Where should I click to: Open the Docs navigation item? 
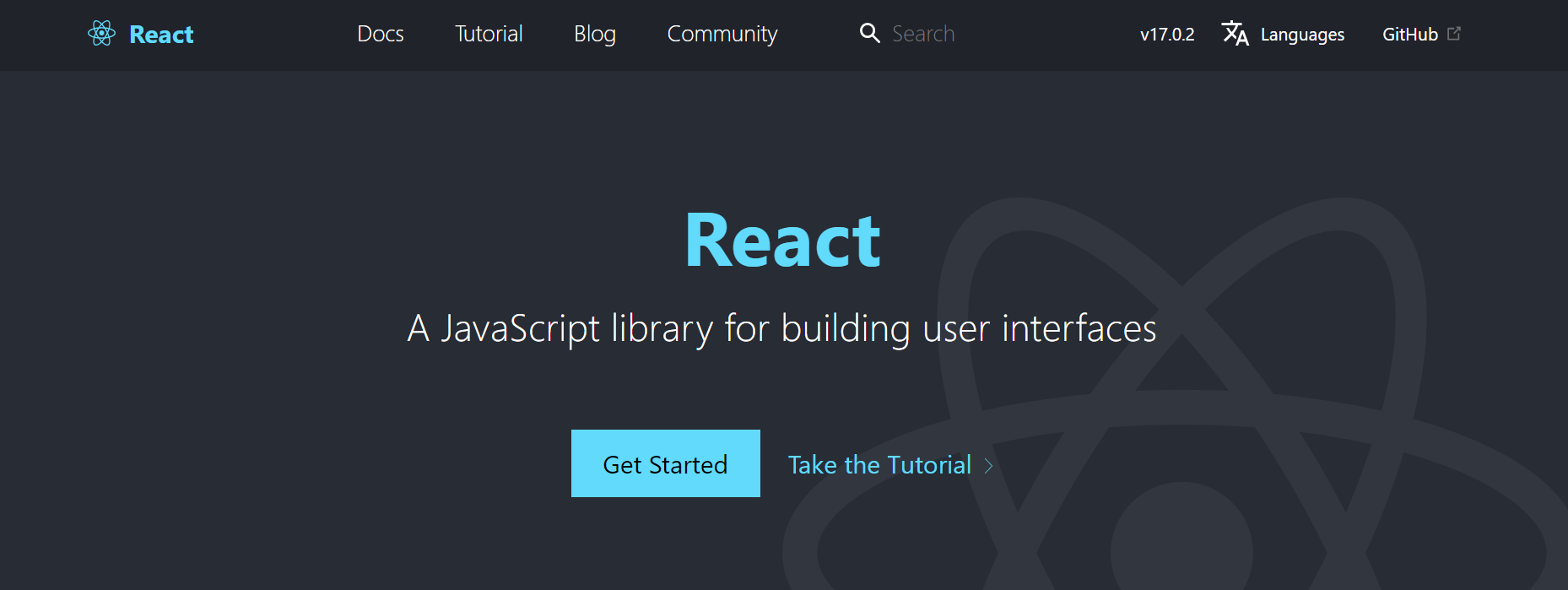[x=381, y=34]
